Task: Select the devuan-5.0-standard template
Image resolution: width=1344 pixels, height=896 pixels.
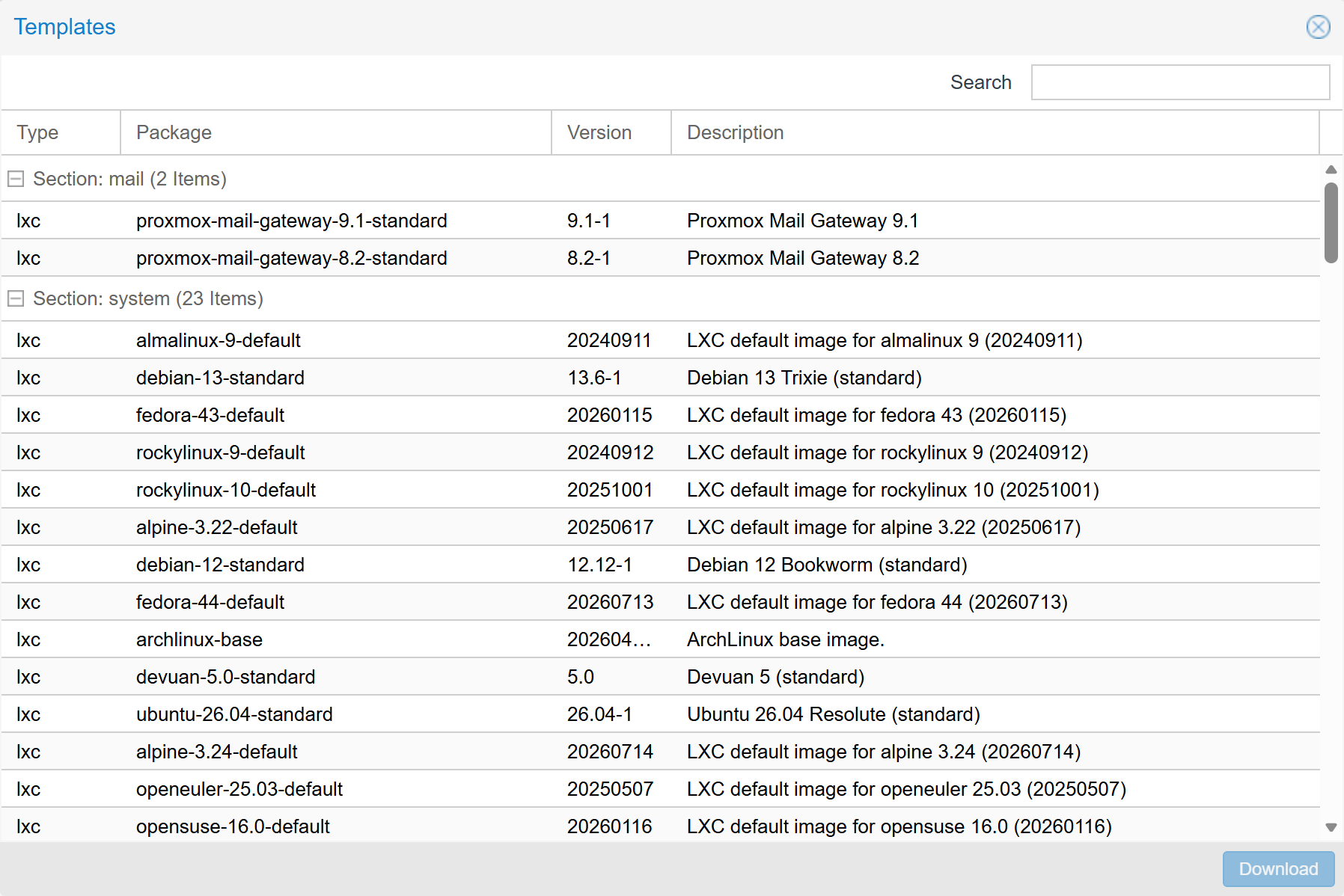Action: click(660, 677)
